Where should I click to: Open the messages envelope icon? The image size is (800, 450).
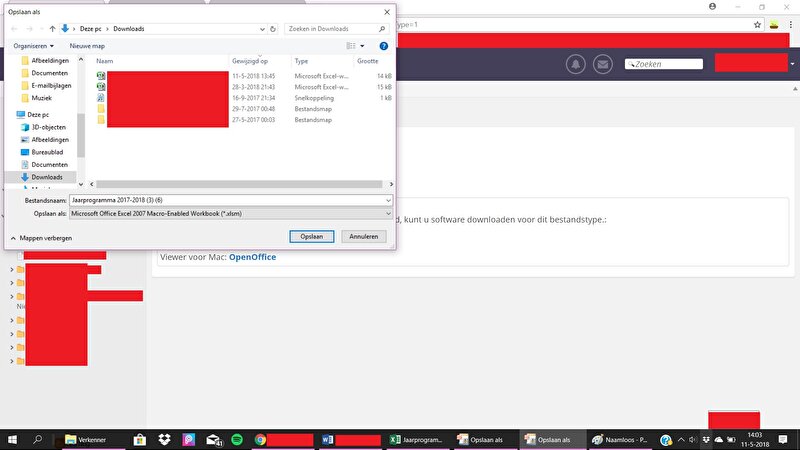pyautogui.click(x=602, y=64)
